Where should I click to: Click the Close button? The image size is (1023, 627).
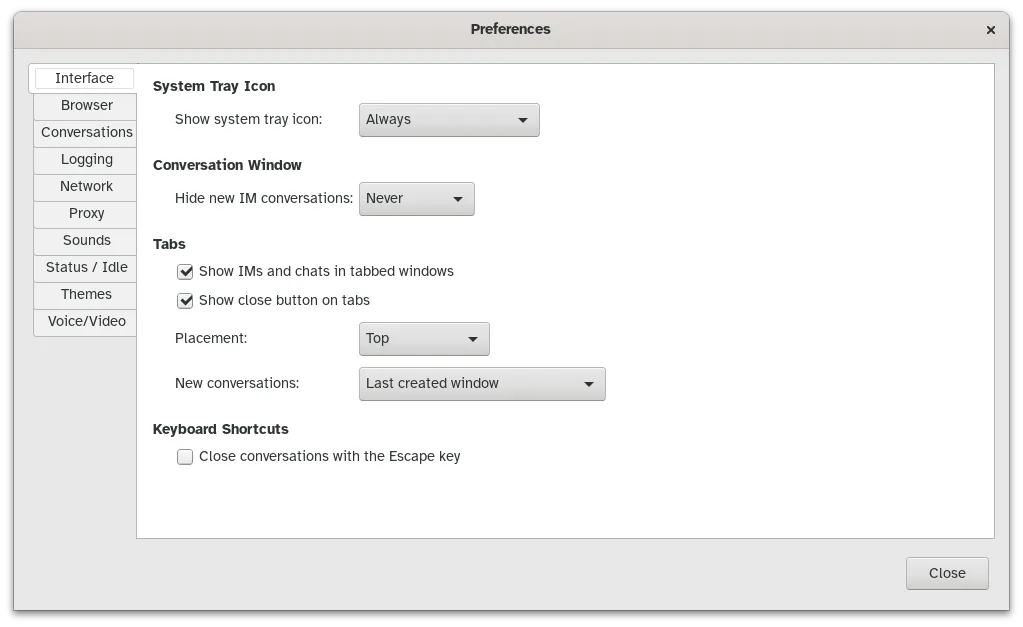(x=947, y=573)
